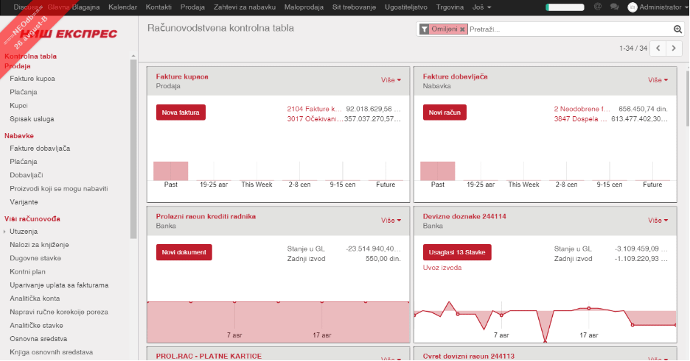Open Više dropdown on Fakture kupaca card
This screenshot has height=361, width=690.
391,80
